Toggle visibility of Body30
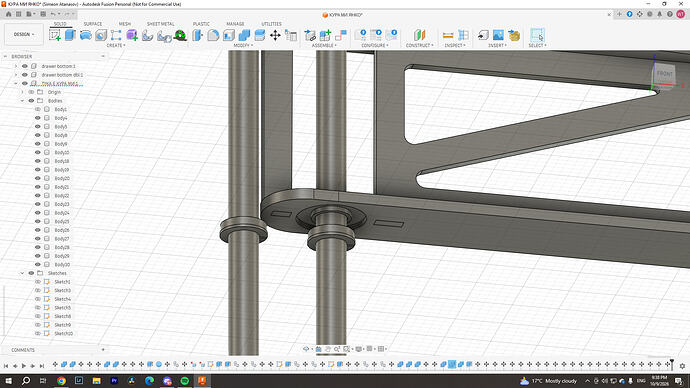690x388 pixels. 38,264
